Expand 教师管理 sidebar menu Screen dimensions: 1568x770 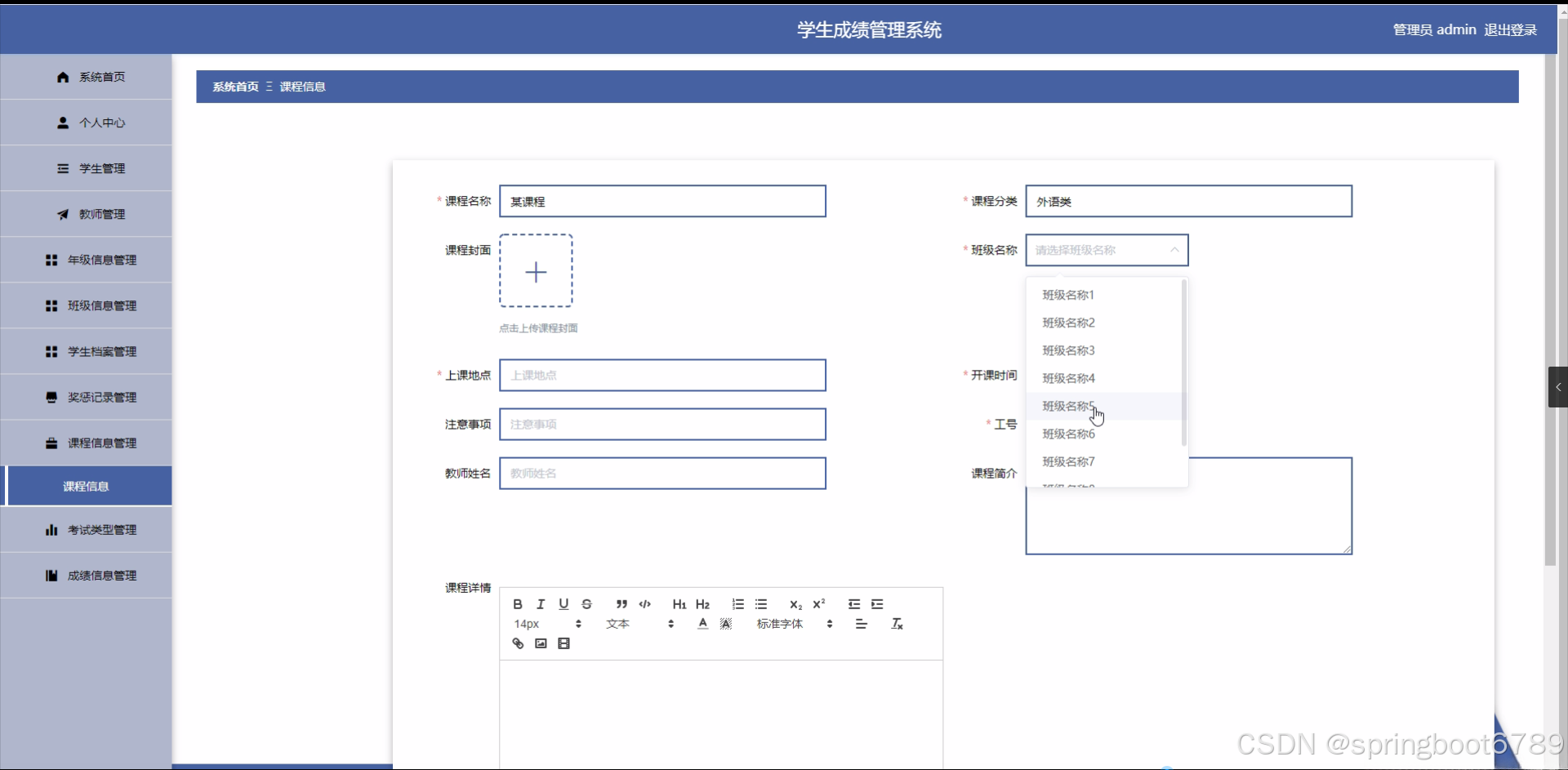86,214
